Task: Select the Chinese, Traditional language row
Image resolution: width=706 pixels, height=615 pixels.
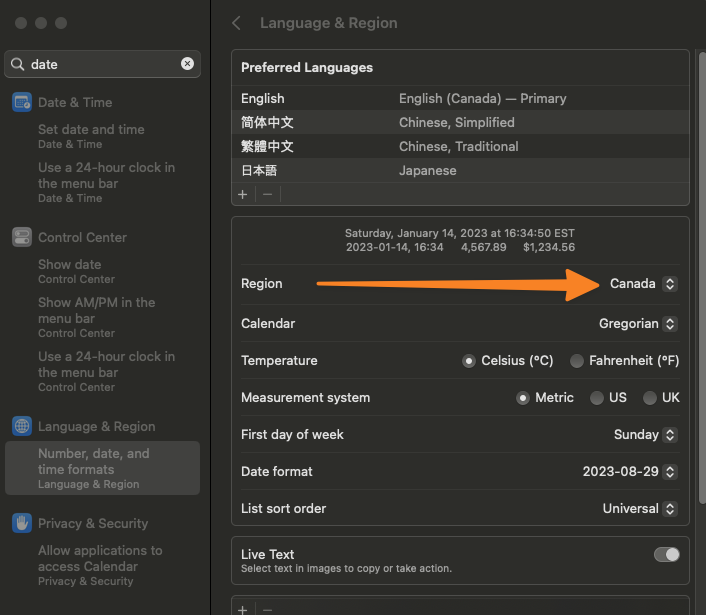Action: tap(460, 146)
